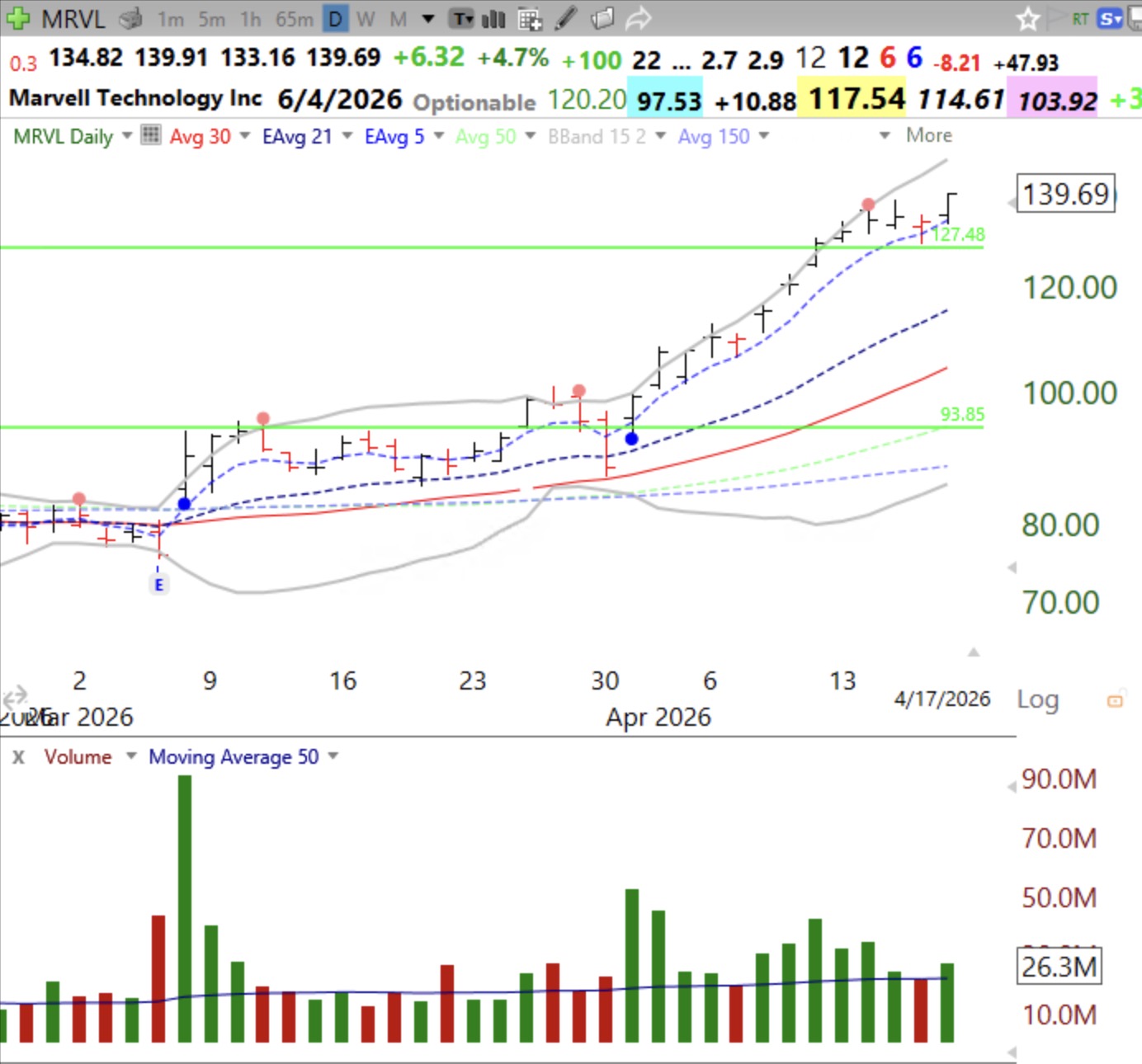This screenshot has width=1142, height=1064.
Task: Click the green plus add-symbol icon
Action: click(17, 18)
